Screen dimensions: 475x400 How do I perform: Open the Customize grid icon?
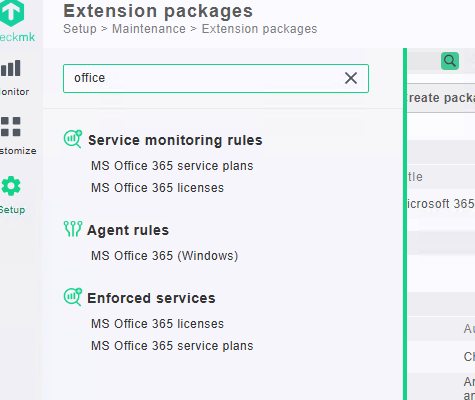tap(11, 127)
